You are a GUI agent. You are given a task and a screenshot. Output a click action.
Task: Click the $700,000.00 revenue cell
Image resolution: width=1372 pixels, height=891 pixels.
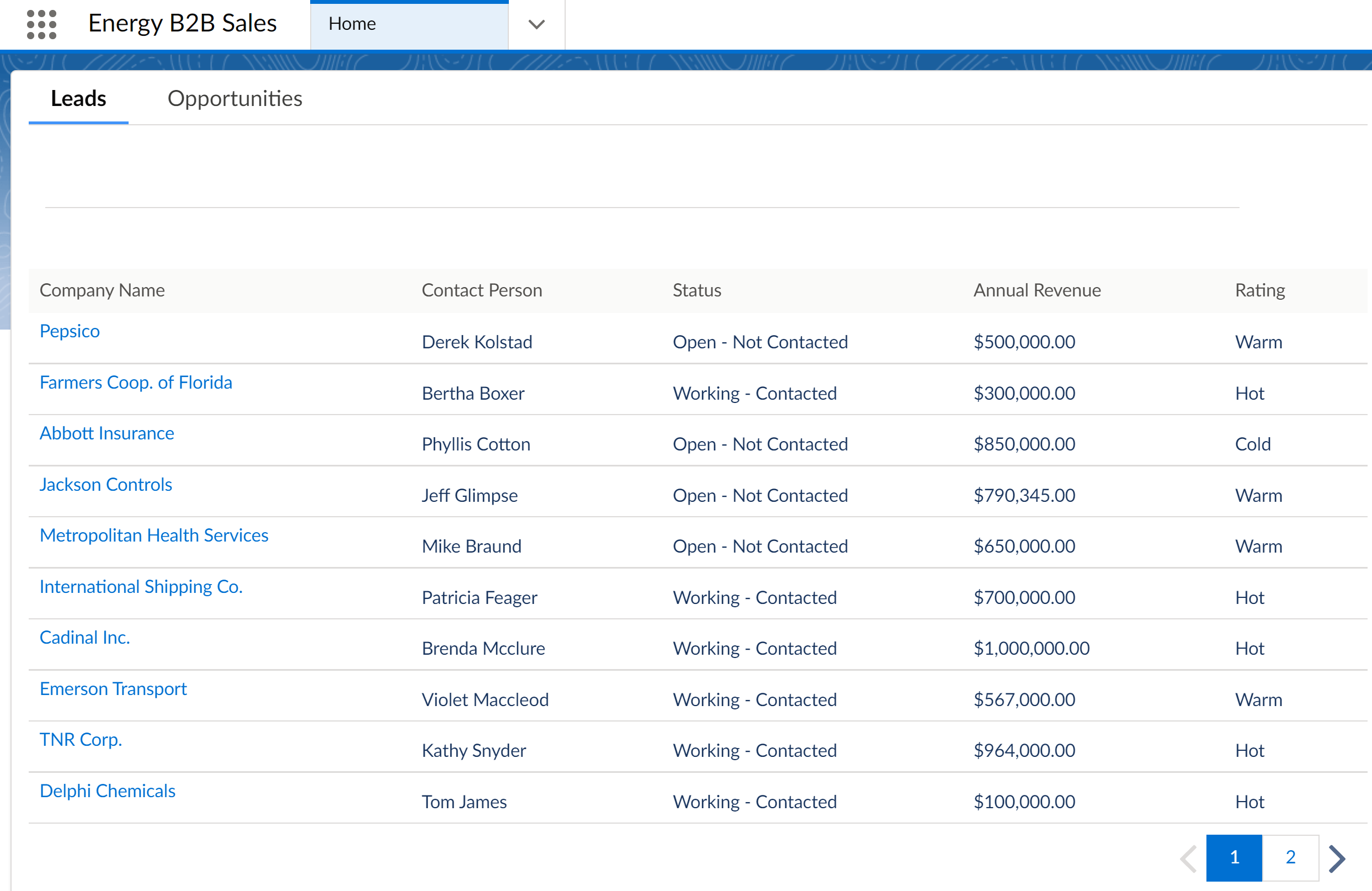[x=1024, y=597]
